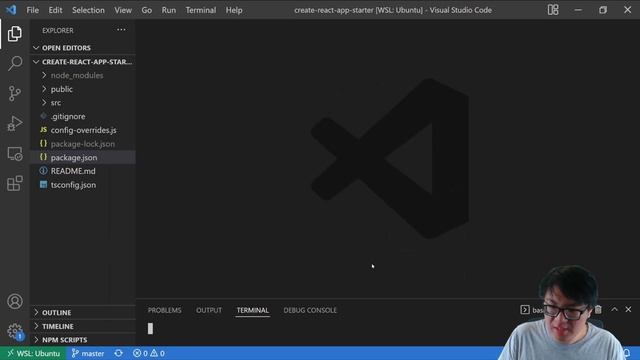
Task: Open Remote Explorer view
Action: (15, 153)
